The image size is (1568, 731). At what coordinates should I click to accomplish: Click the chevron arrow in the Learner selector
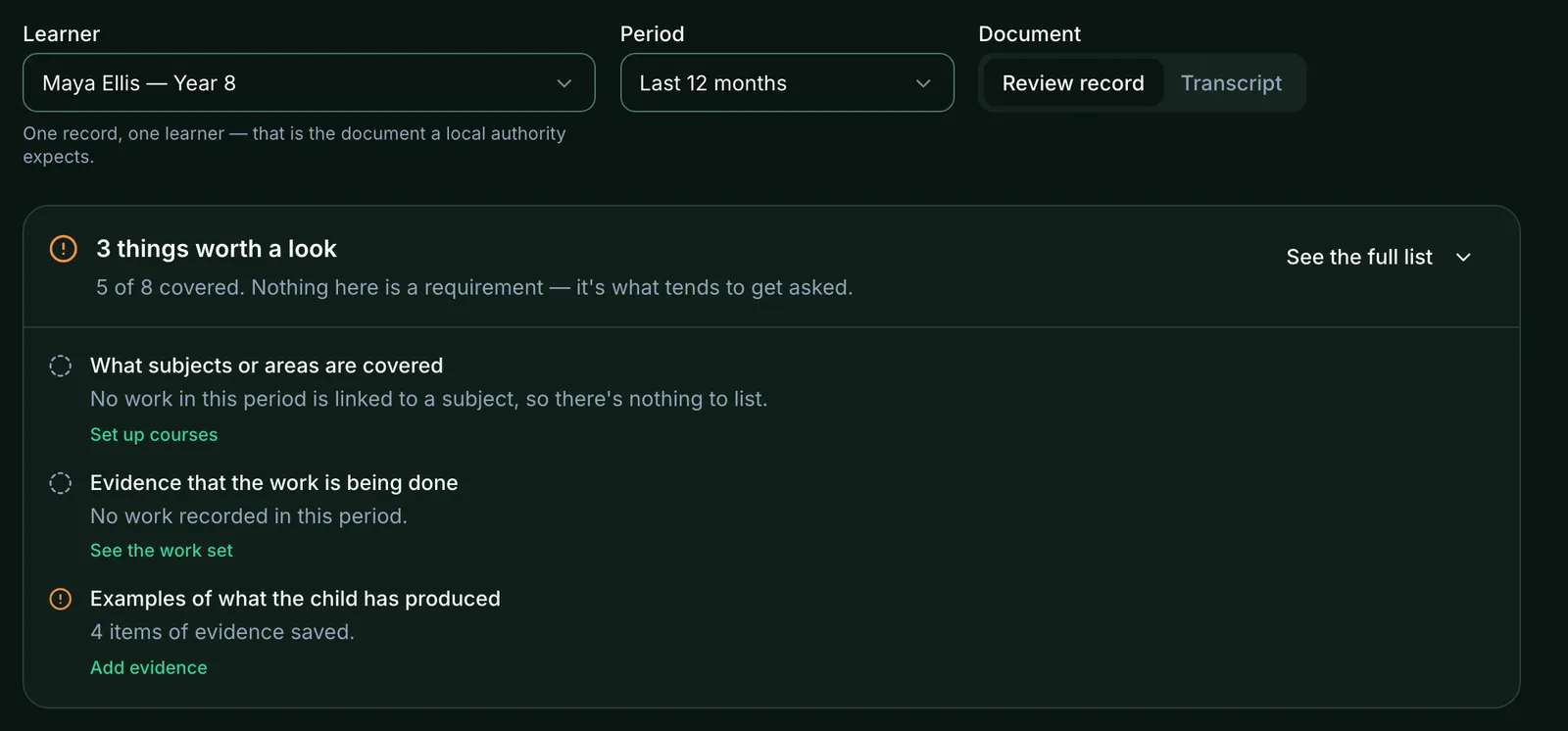point(564,83)
